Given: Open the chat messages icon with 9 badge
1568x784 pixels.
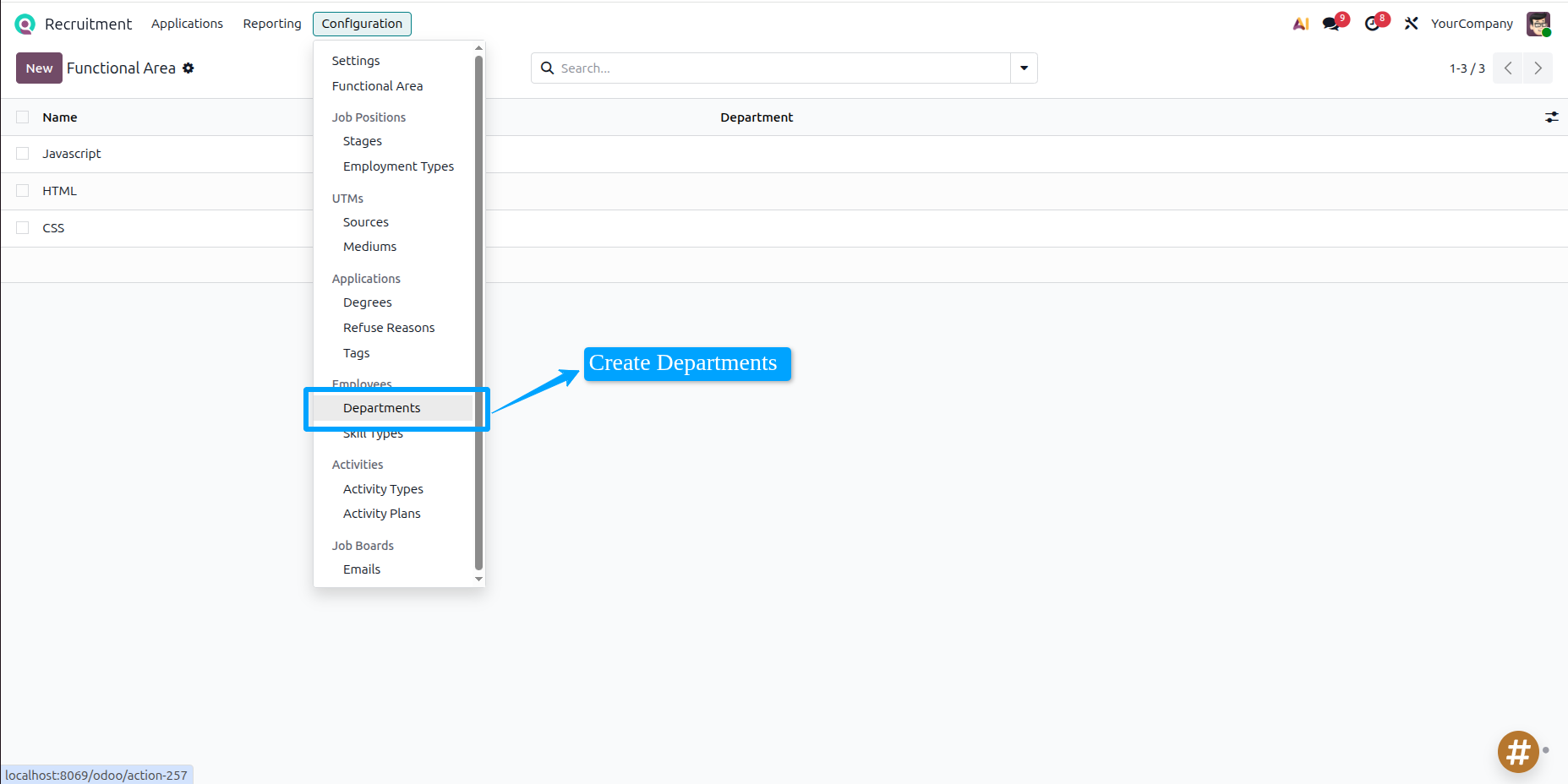Looking at the screenshot, I should tap(1332, 24).
